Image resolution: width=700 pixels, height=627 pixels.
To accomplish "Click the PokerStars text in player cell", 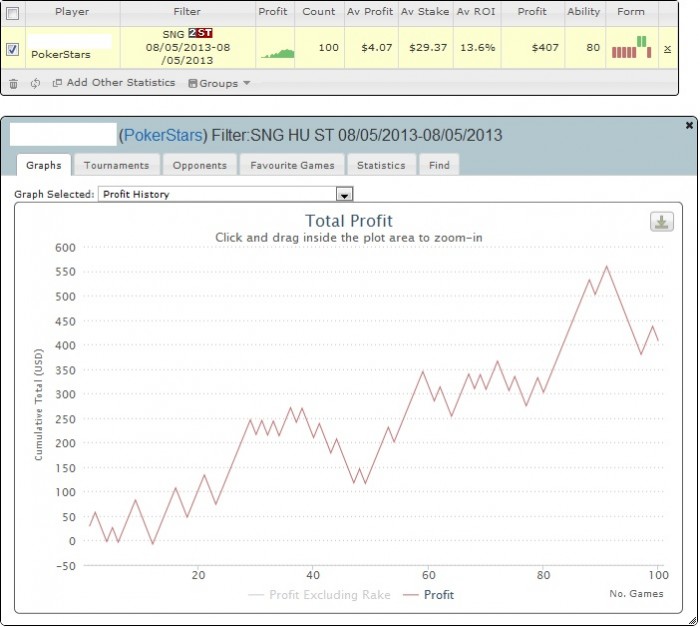I will [x=61, y=54].
